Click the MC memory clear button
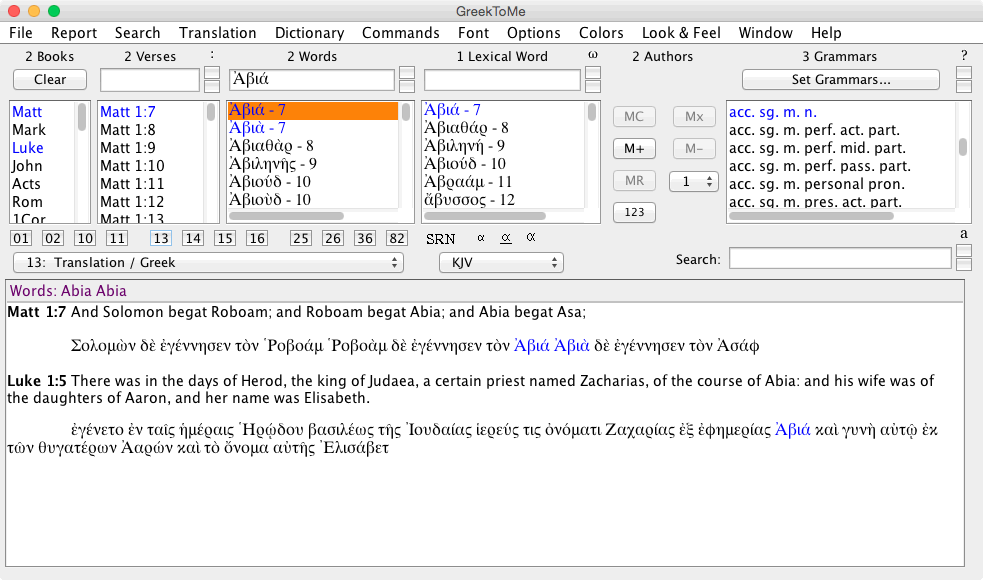Image resolution: width=983 pixels, height=580 pixels. [x=634, y=116]
